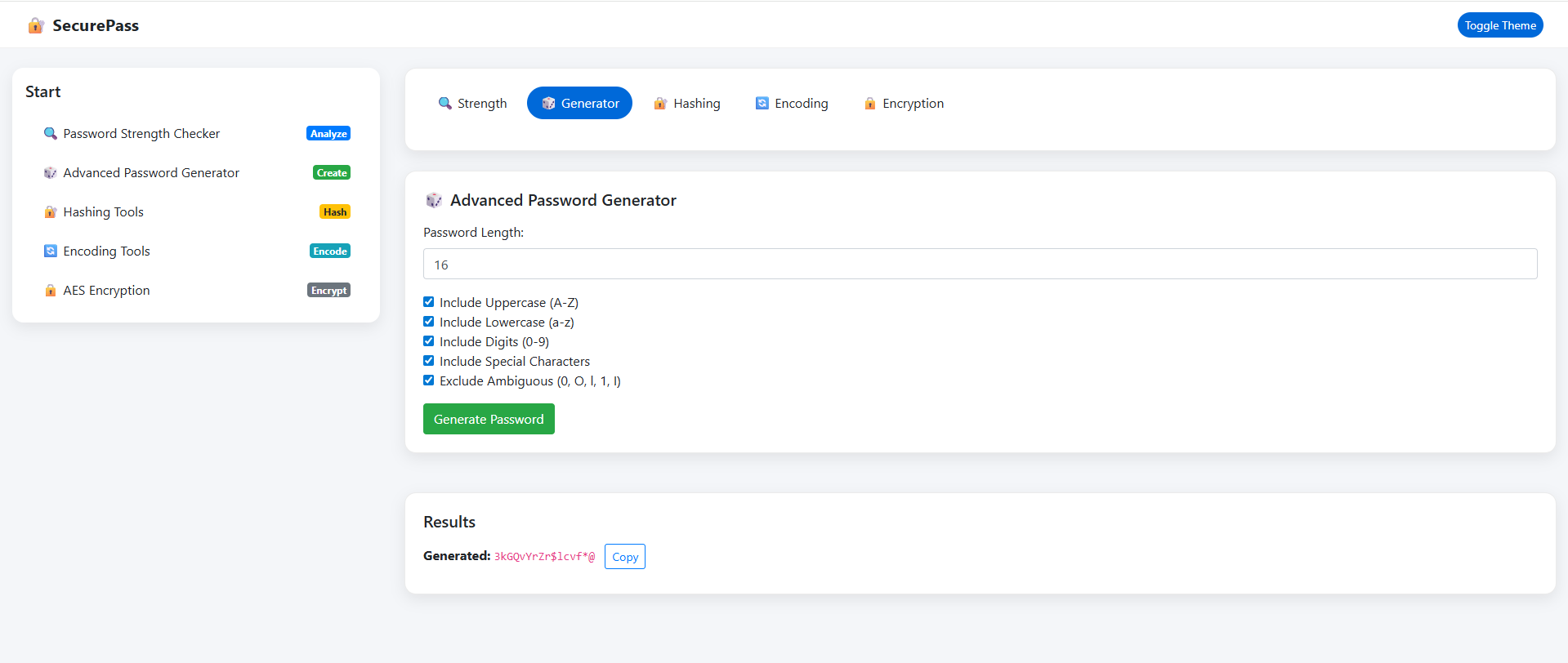Focus the Password Length input field
The height and width of the screenshot is (663, 1568).
click(x=980, y=264)
